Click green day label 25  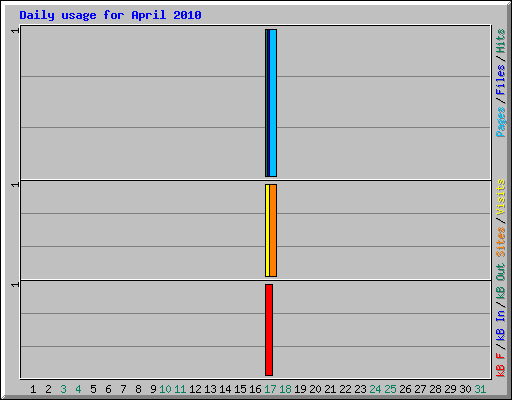[x=390, y=389]
